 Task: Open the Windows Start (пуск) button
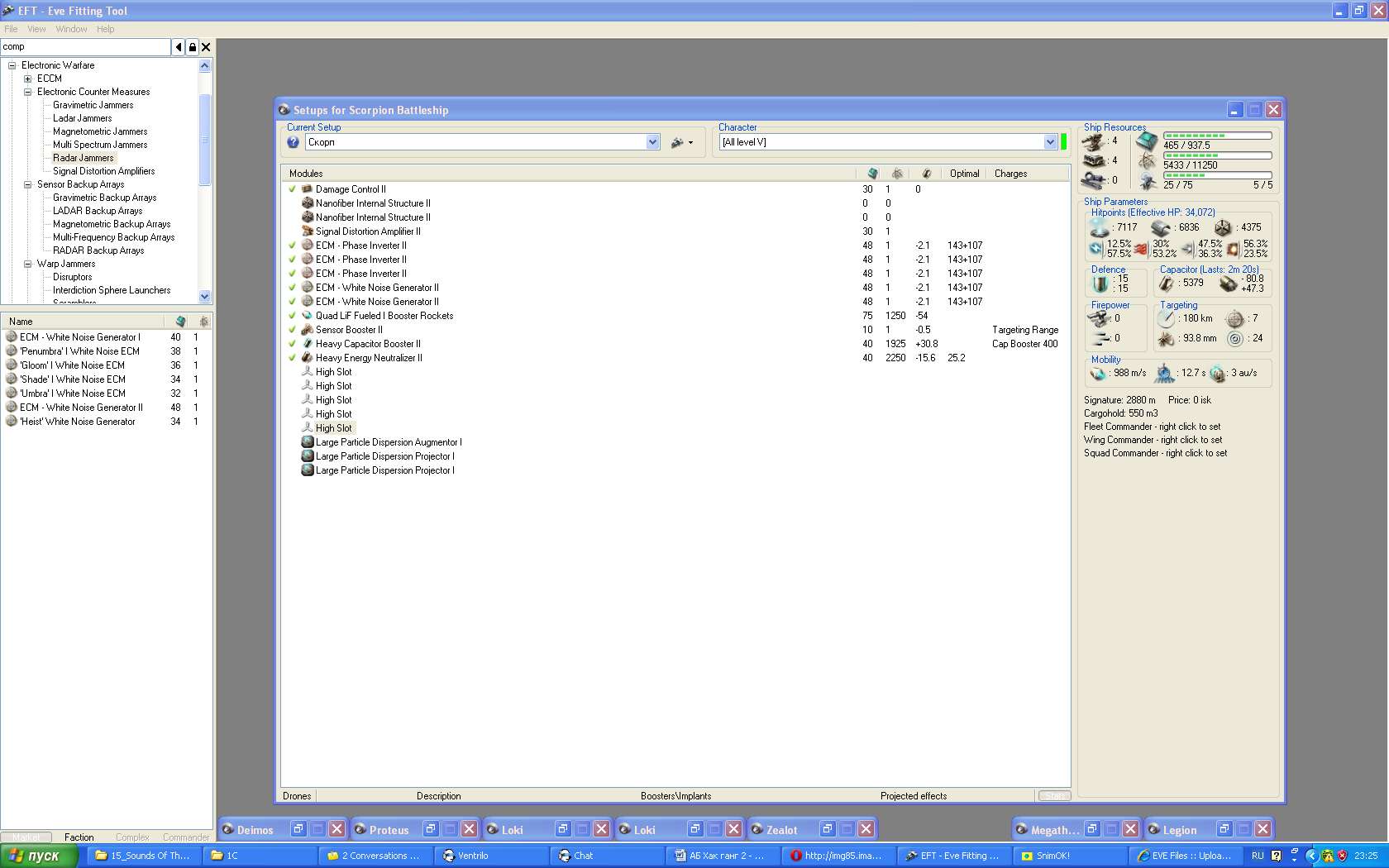coord(39,856)
